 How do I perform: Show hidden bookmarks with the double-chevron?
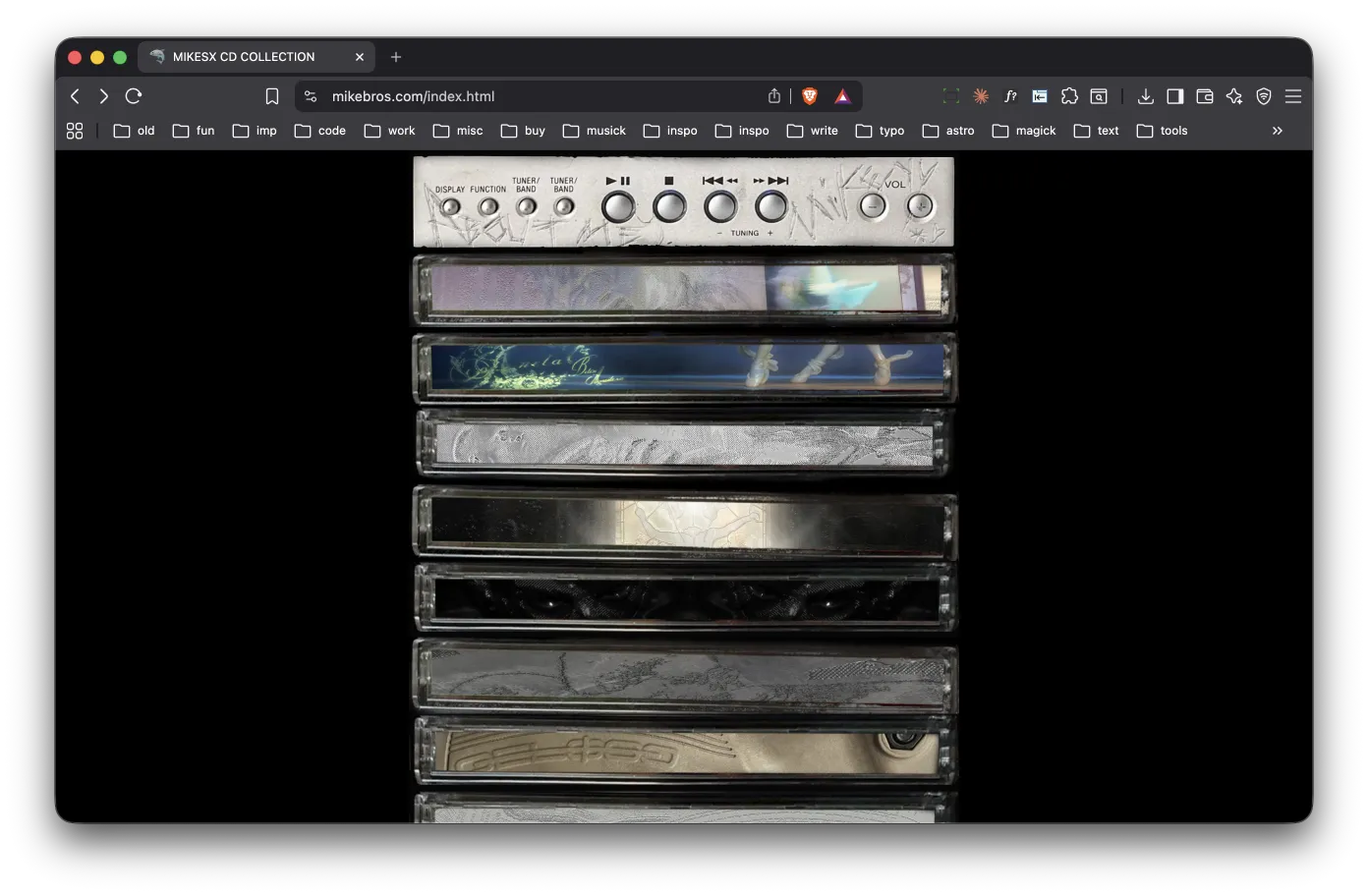click(1278, 131)
